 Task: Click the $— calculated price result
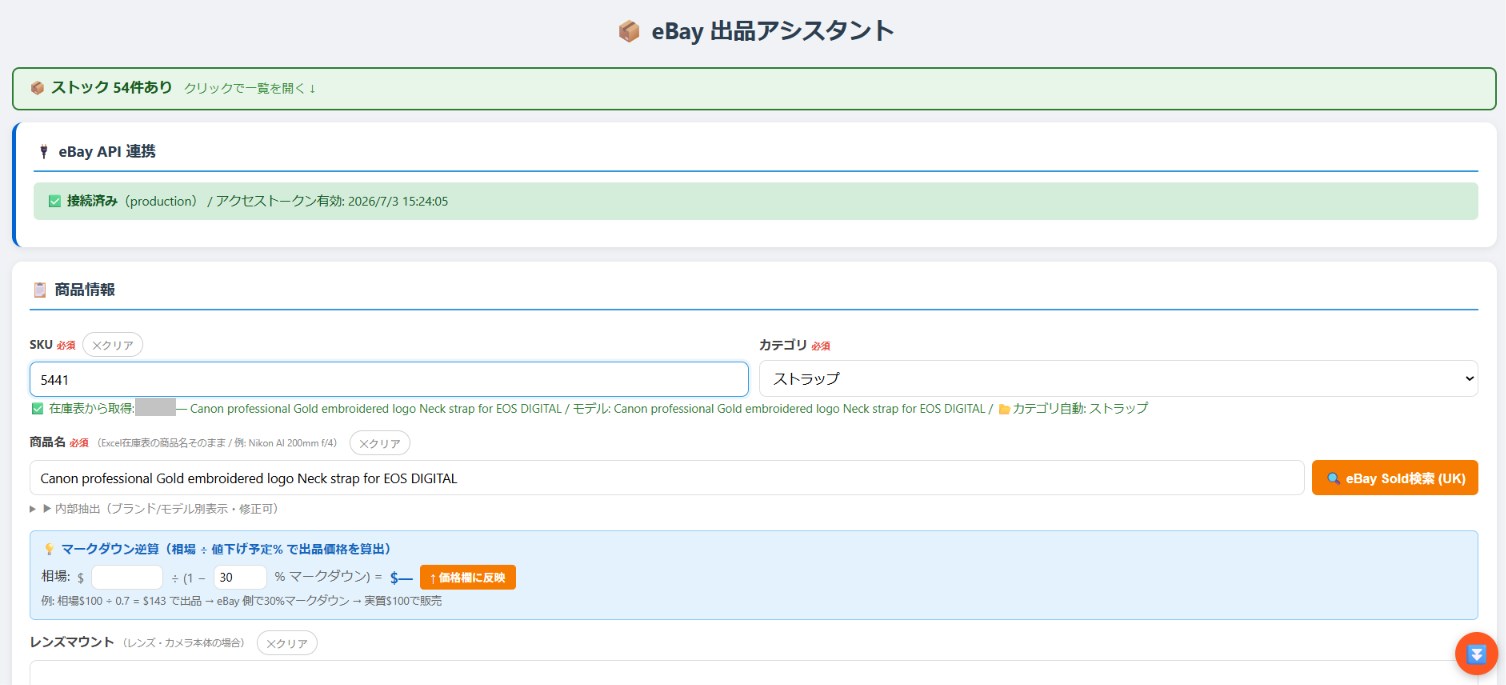point(401,577)
